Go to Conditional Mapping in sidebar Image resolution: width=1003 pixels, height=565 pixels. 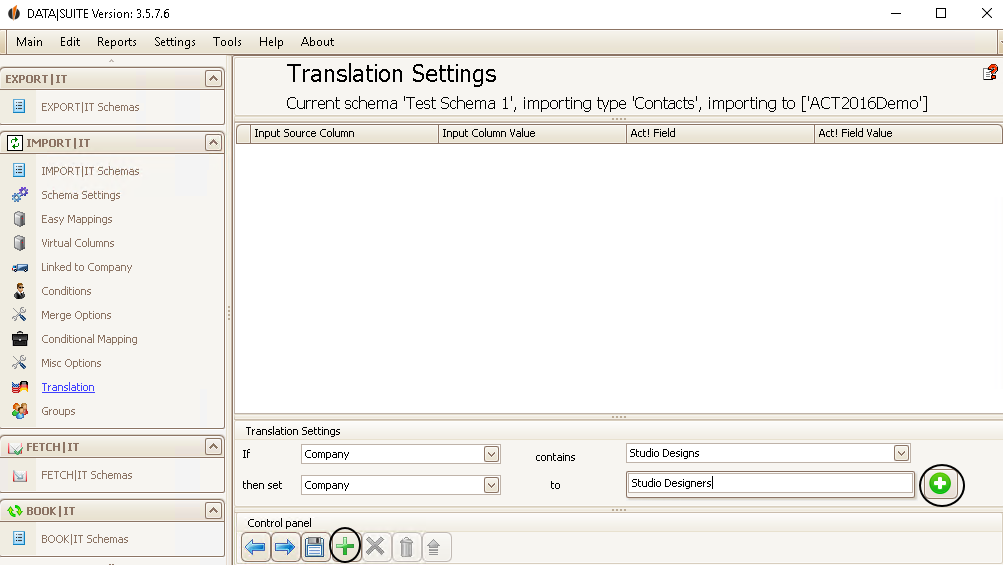tap(90, 339)
